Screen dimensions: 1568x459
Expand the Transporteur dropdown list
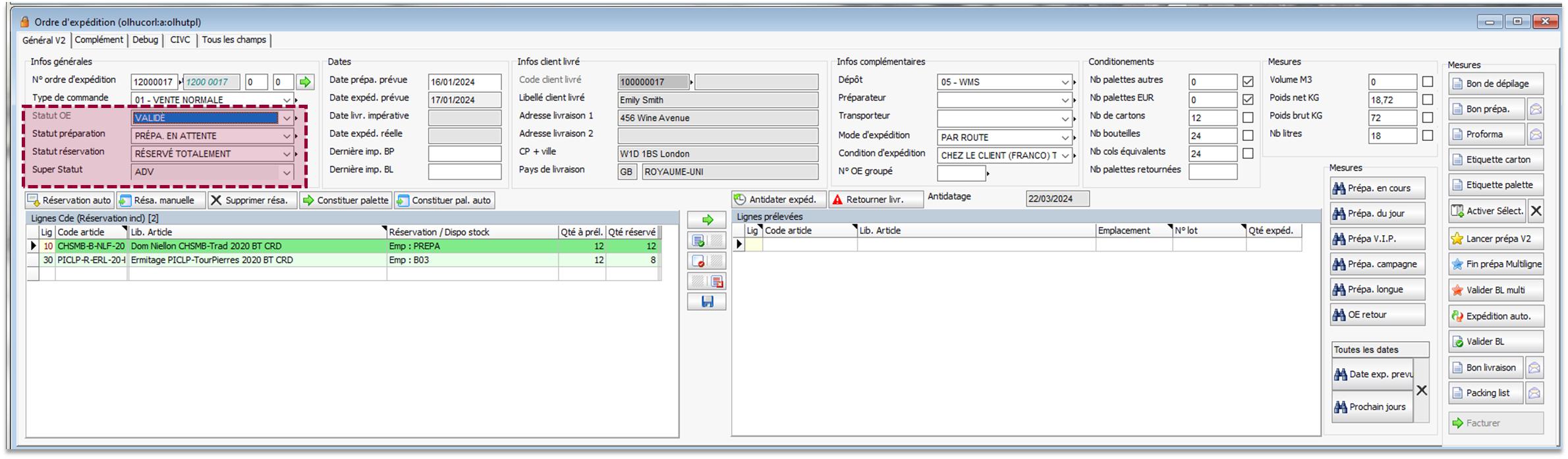(x=1065, y=119)
